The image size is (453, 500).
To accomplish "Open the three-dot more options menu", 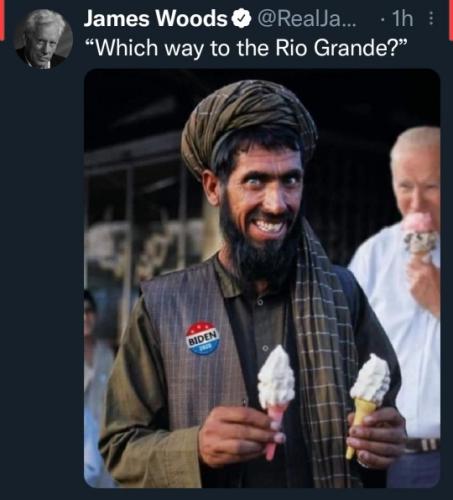I will point(431,19).
